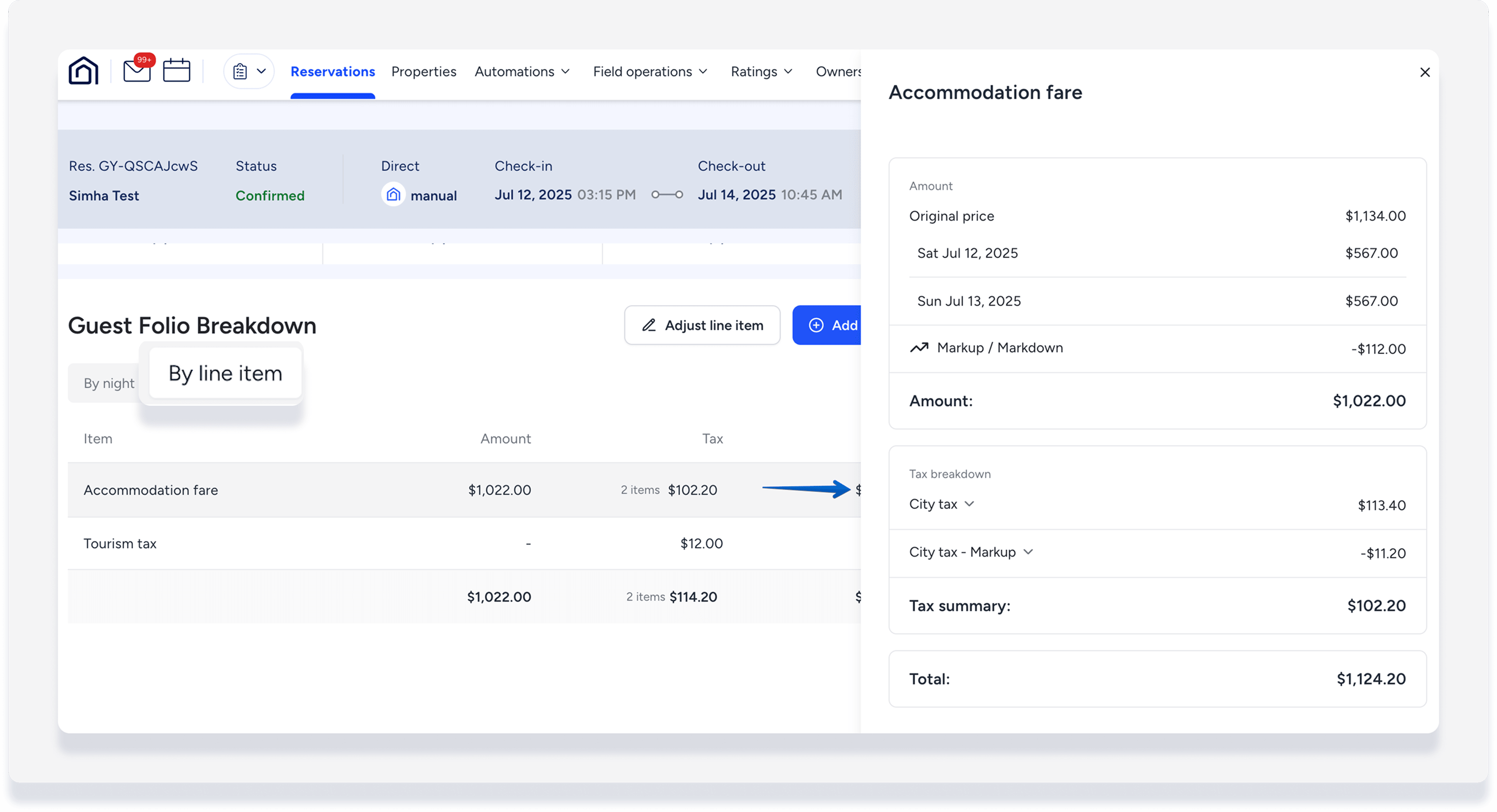Switch breakdown to By night

(109, 383)
